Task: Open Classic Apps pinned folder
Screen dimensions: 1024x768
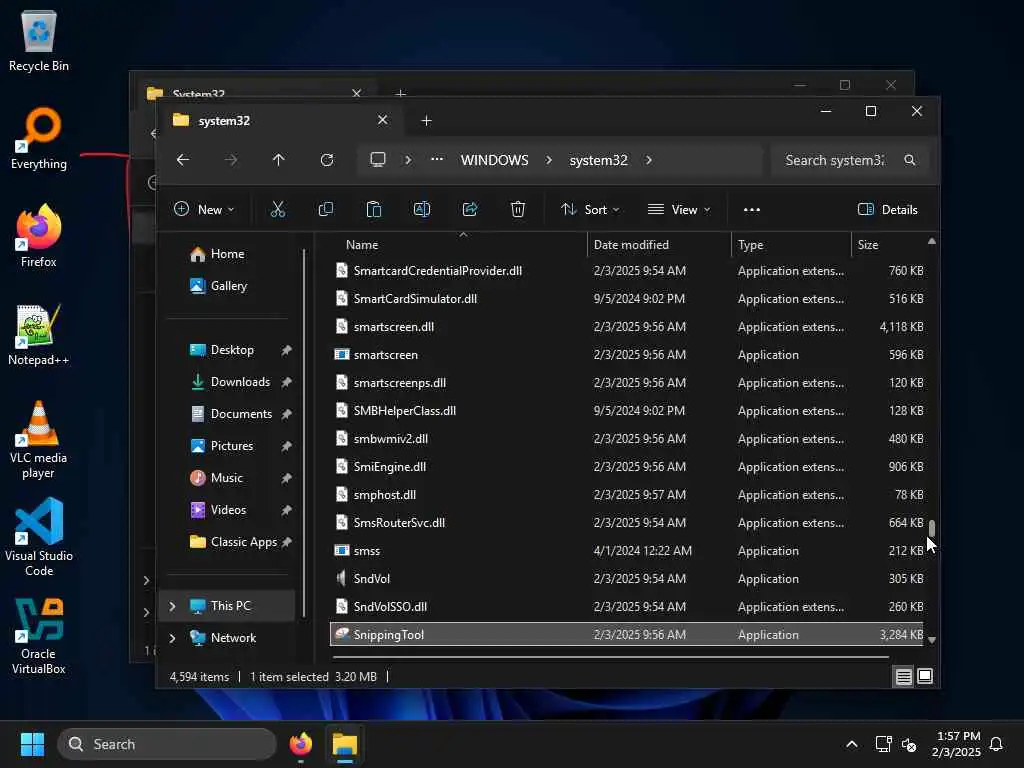Action: coord(243,542)
